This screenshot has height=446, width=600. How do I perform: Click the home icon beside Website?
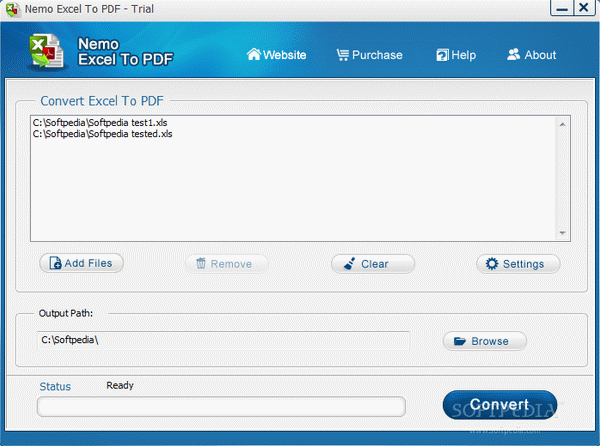(x=254, y=54)
